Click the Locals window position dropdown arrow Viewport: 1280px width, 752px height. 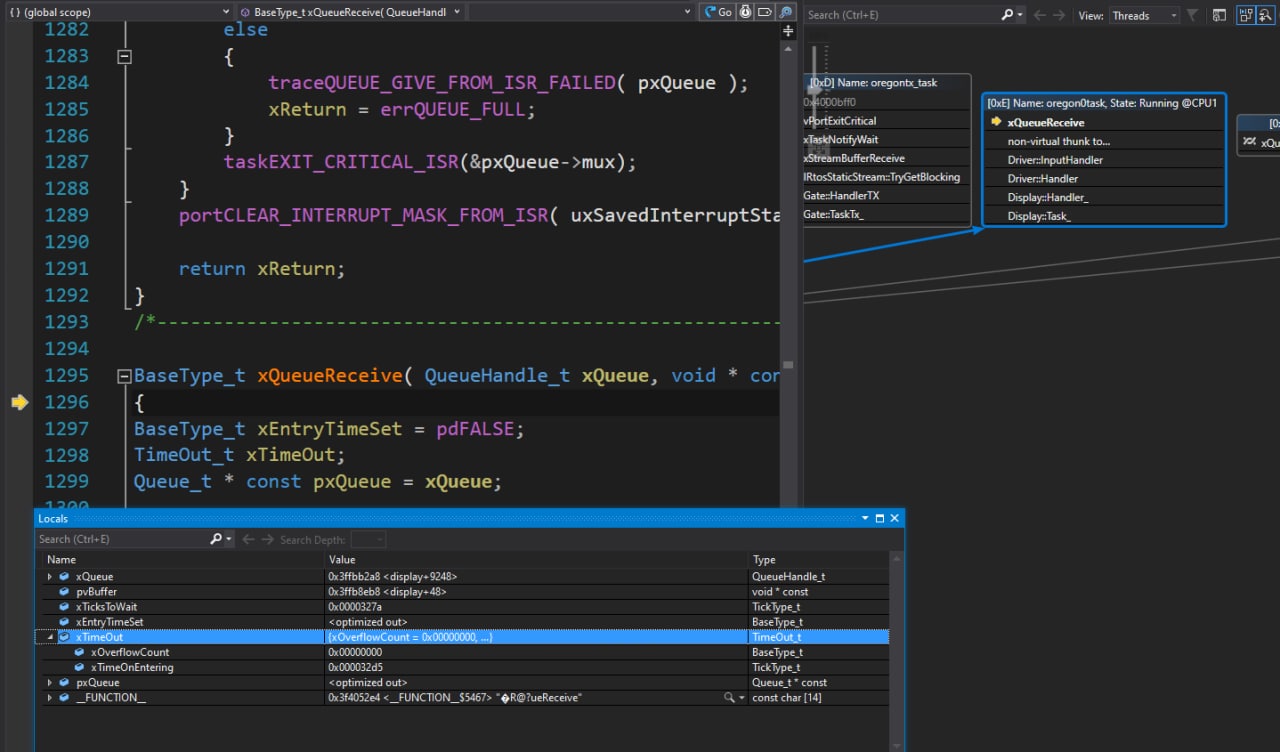click(865, 518)
